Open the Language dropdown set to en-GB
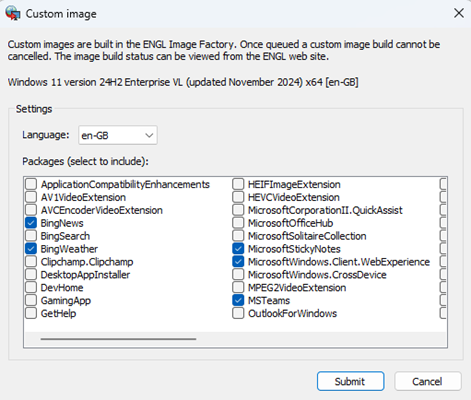This screenshot has width=471, height=400. pyautogui.click(x=118, y=135)
